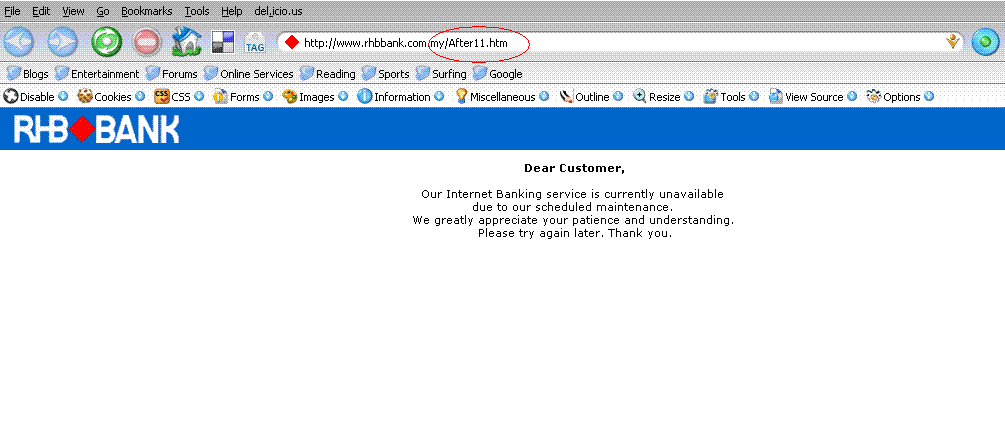Open the Blogs bookmark folder
Screen dimensions: 1005x432
[27, 74]
